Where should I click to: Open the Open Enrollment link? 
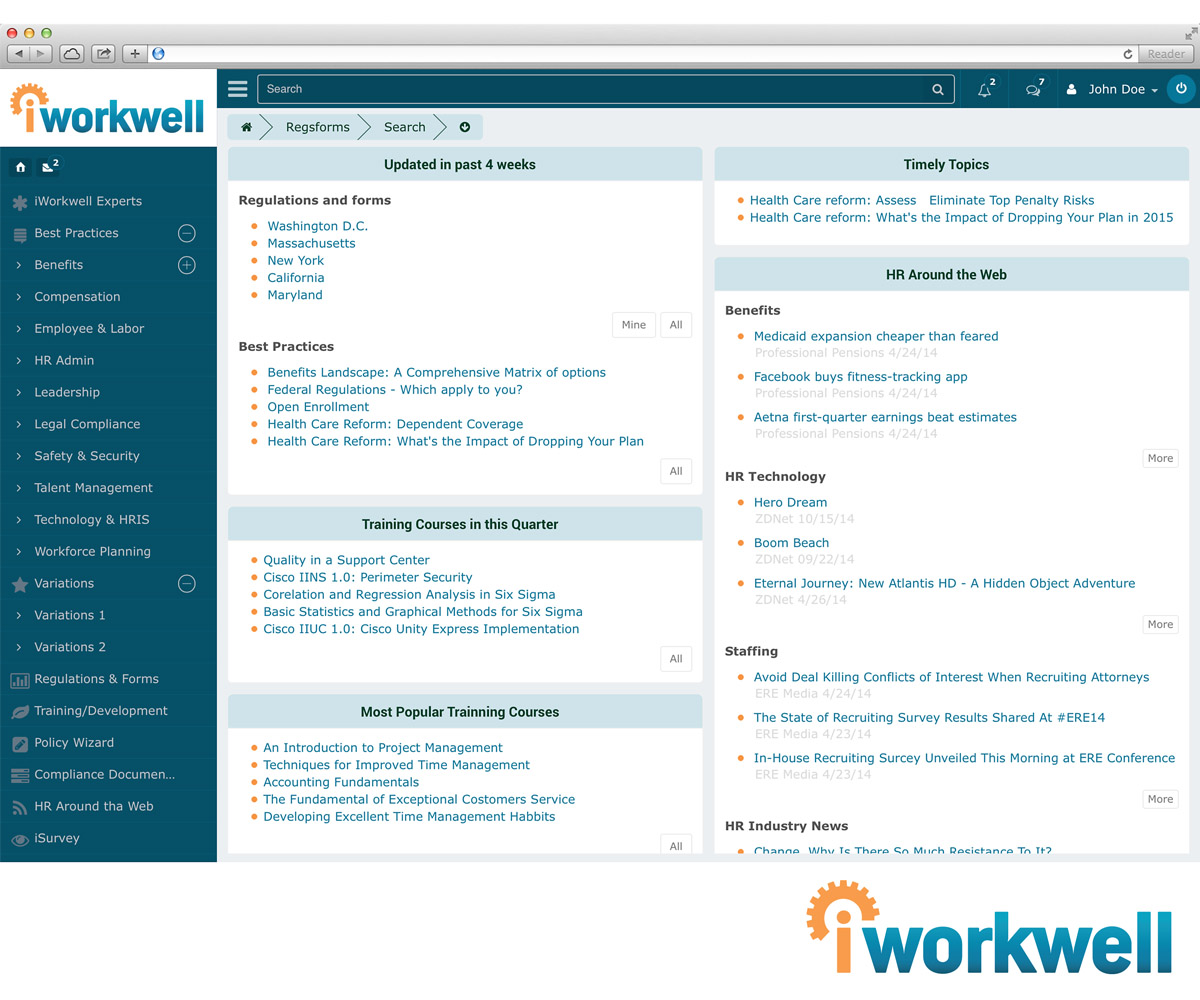coord(318,407)
